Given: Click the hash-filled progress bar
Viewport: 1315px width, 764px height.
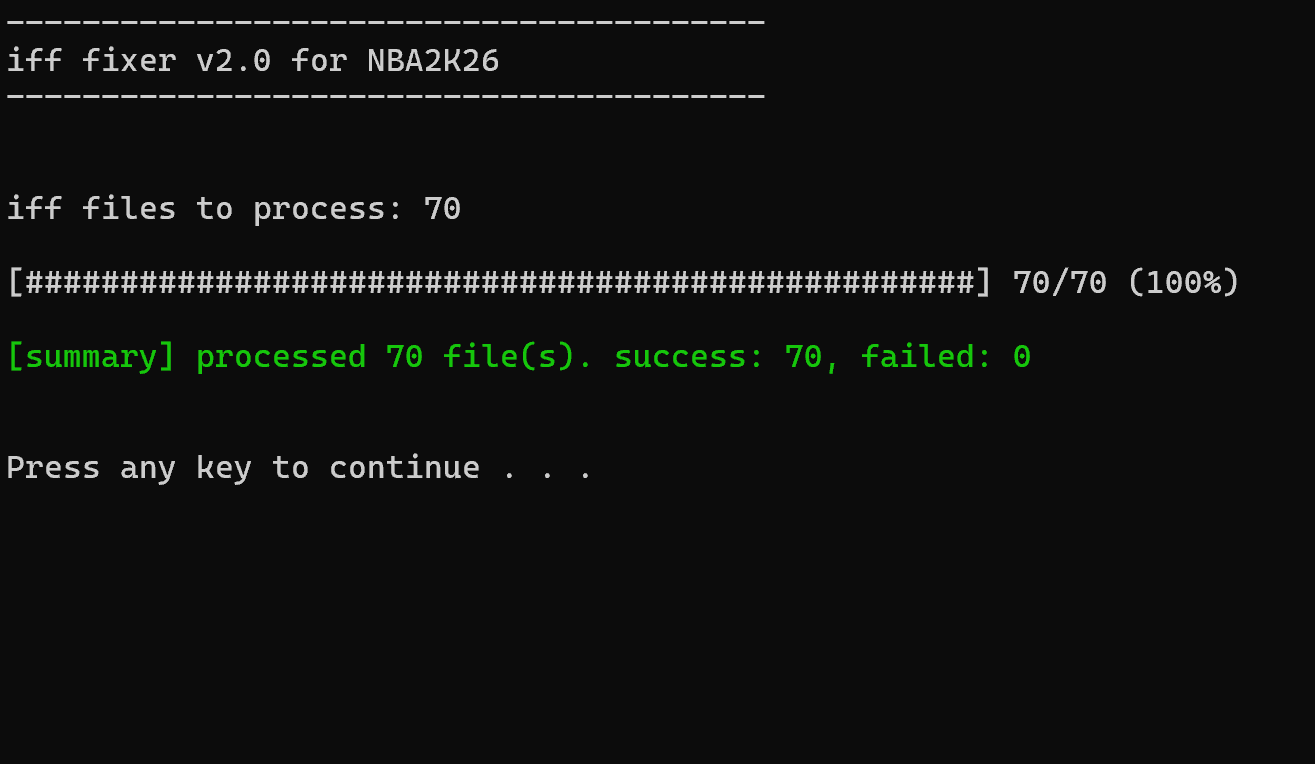Looking at the screenshot, I should point(498,283).
